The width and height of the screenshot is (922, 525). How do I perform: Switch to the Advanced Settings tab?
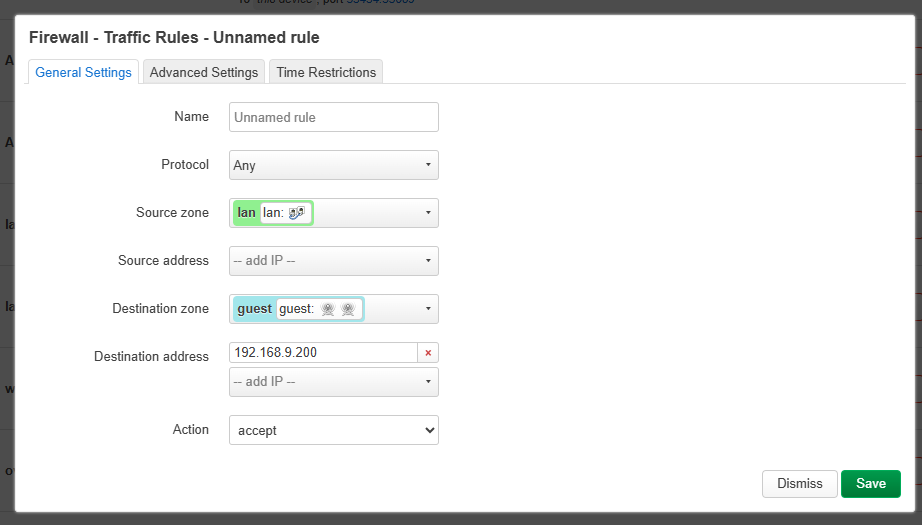coord(204,72)
